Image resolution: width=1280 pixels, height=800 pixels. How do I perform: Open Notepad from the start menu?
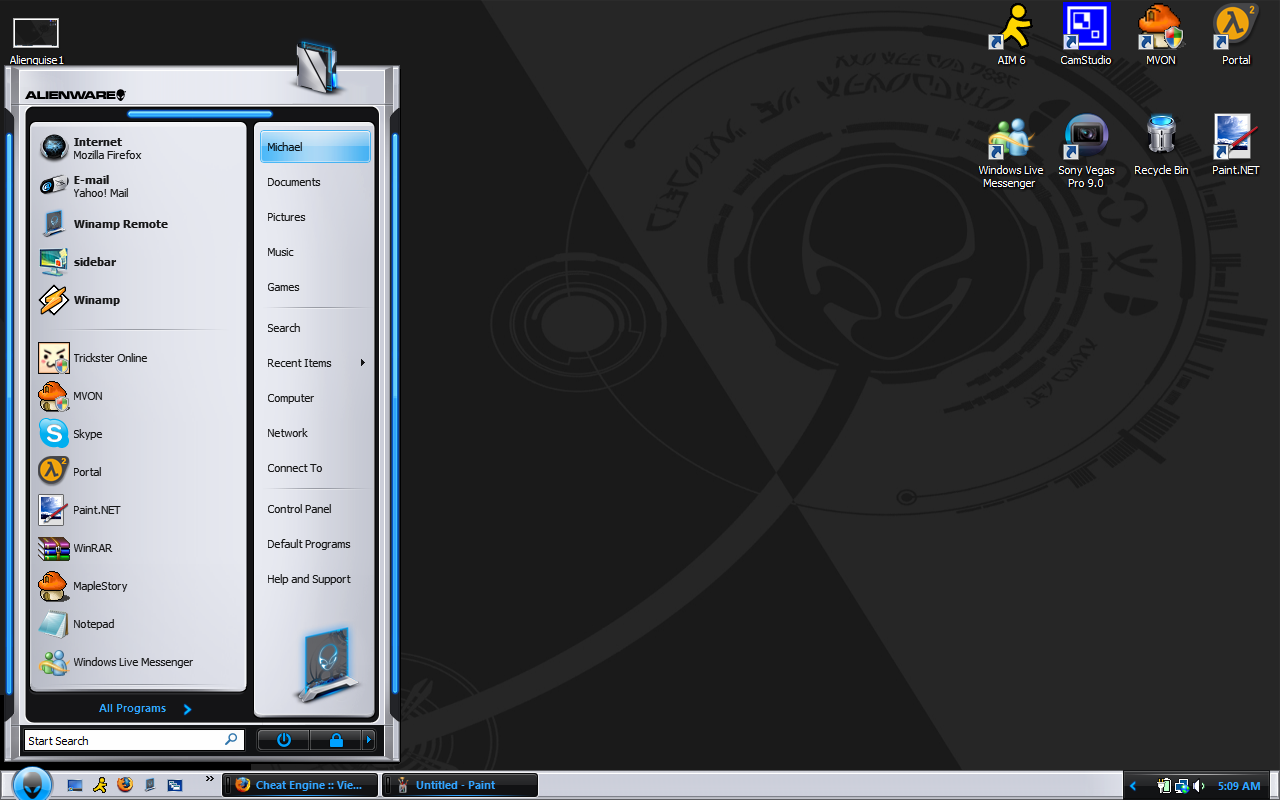pos(92,623)
